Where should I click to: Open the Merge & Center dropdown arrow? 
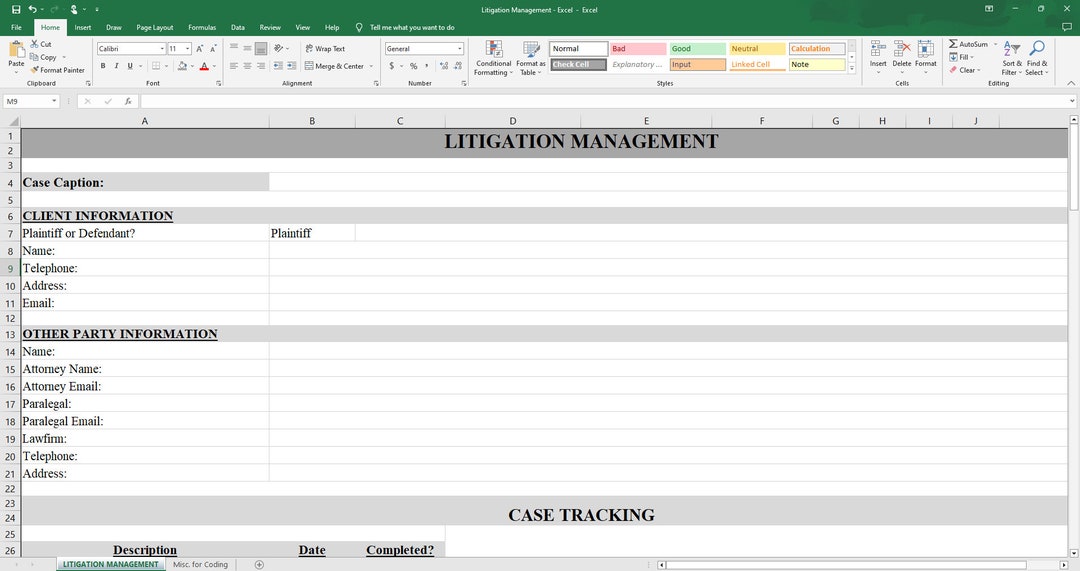pos(371,66)
